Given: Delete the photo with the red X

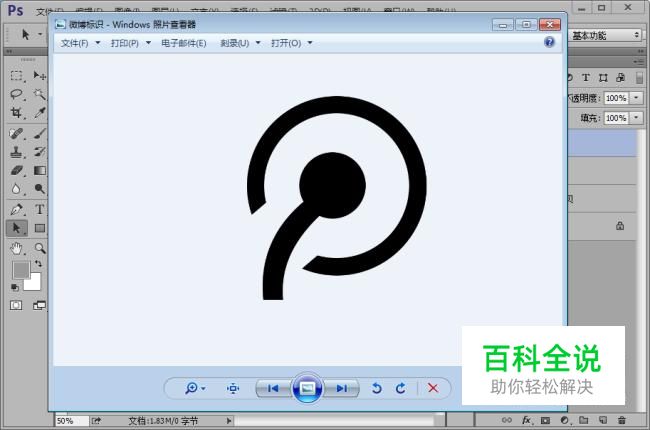Looking at the screenshot, I should click(433, 389).
